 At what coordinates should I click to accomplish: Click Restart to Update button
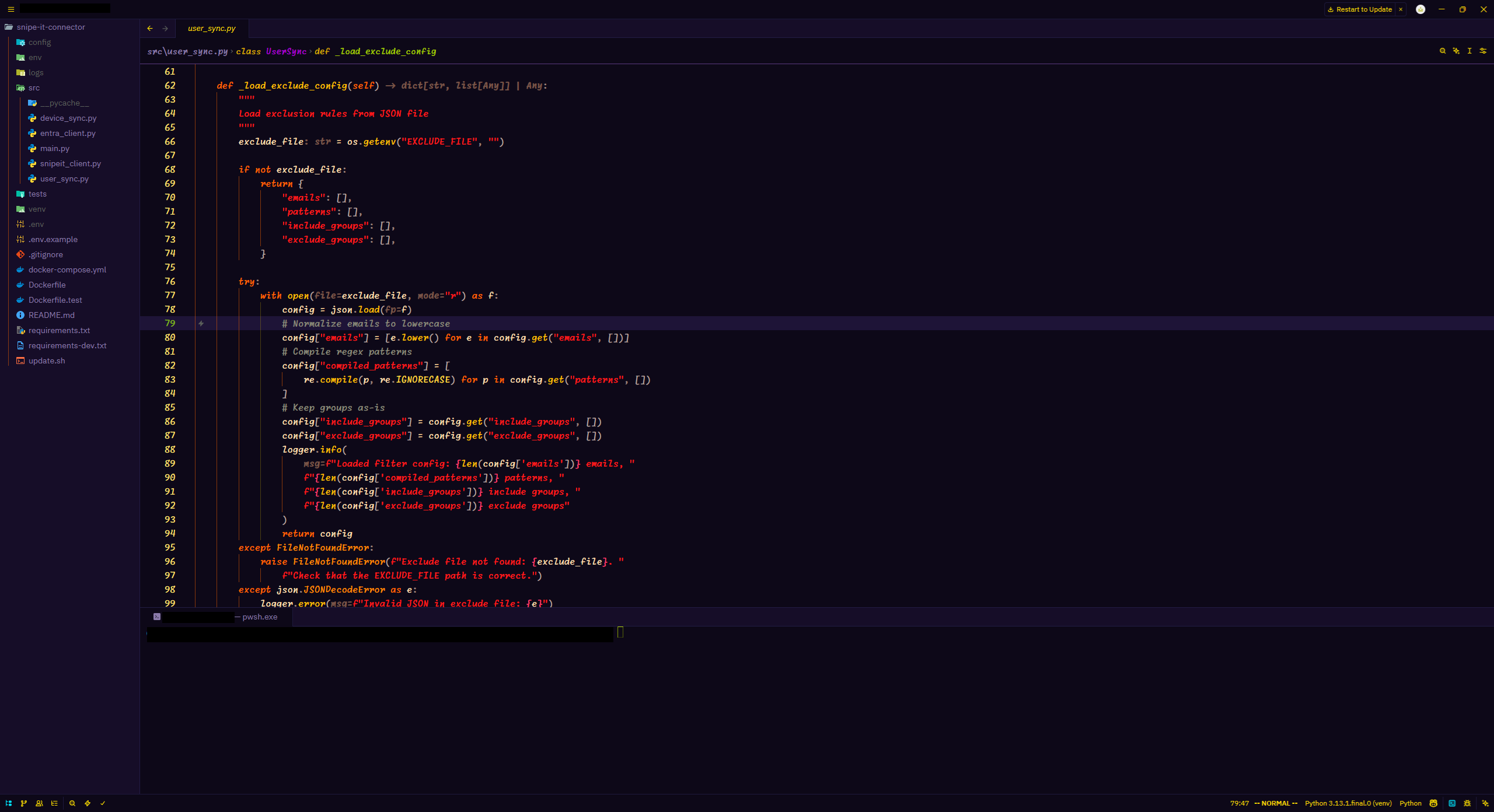click(x=1360, y=9)
